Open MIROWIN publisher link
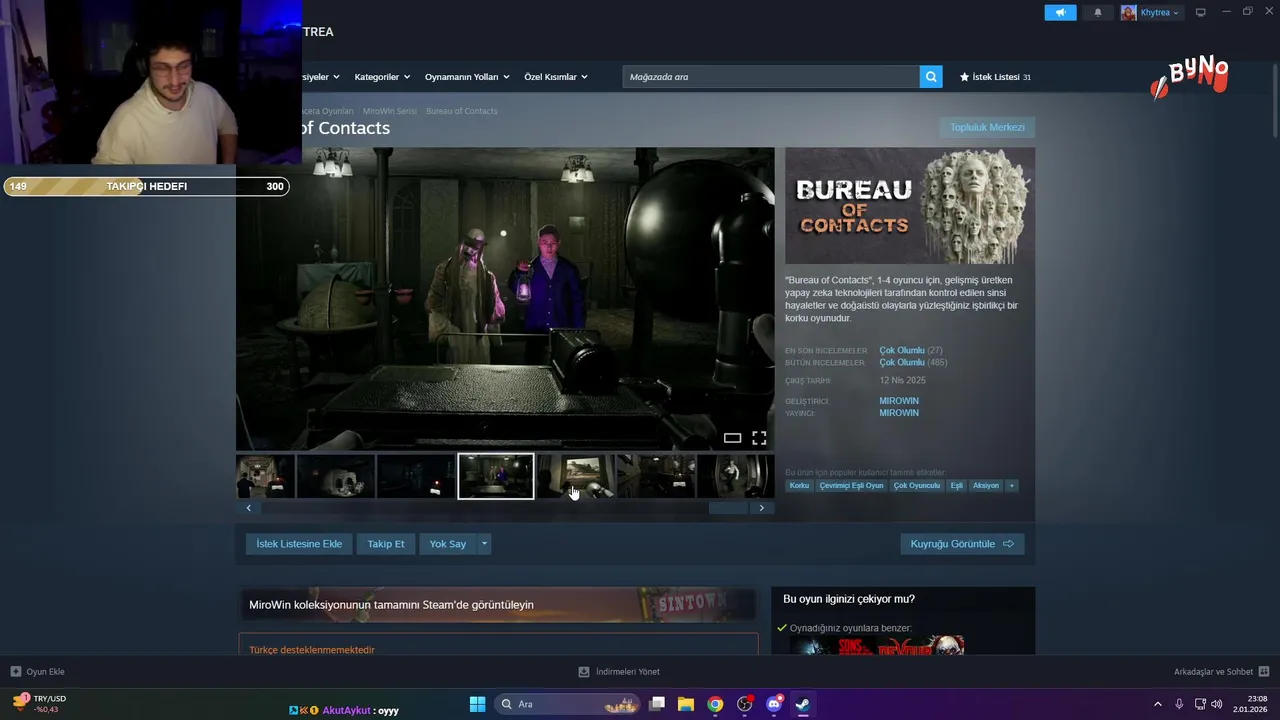Screen dimensions: 1280x720 tap(899, 413)
